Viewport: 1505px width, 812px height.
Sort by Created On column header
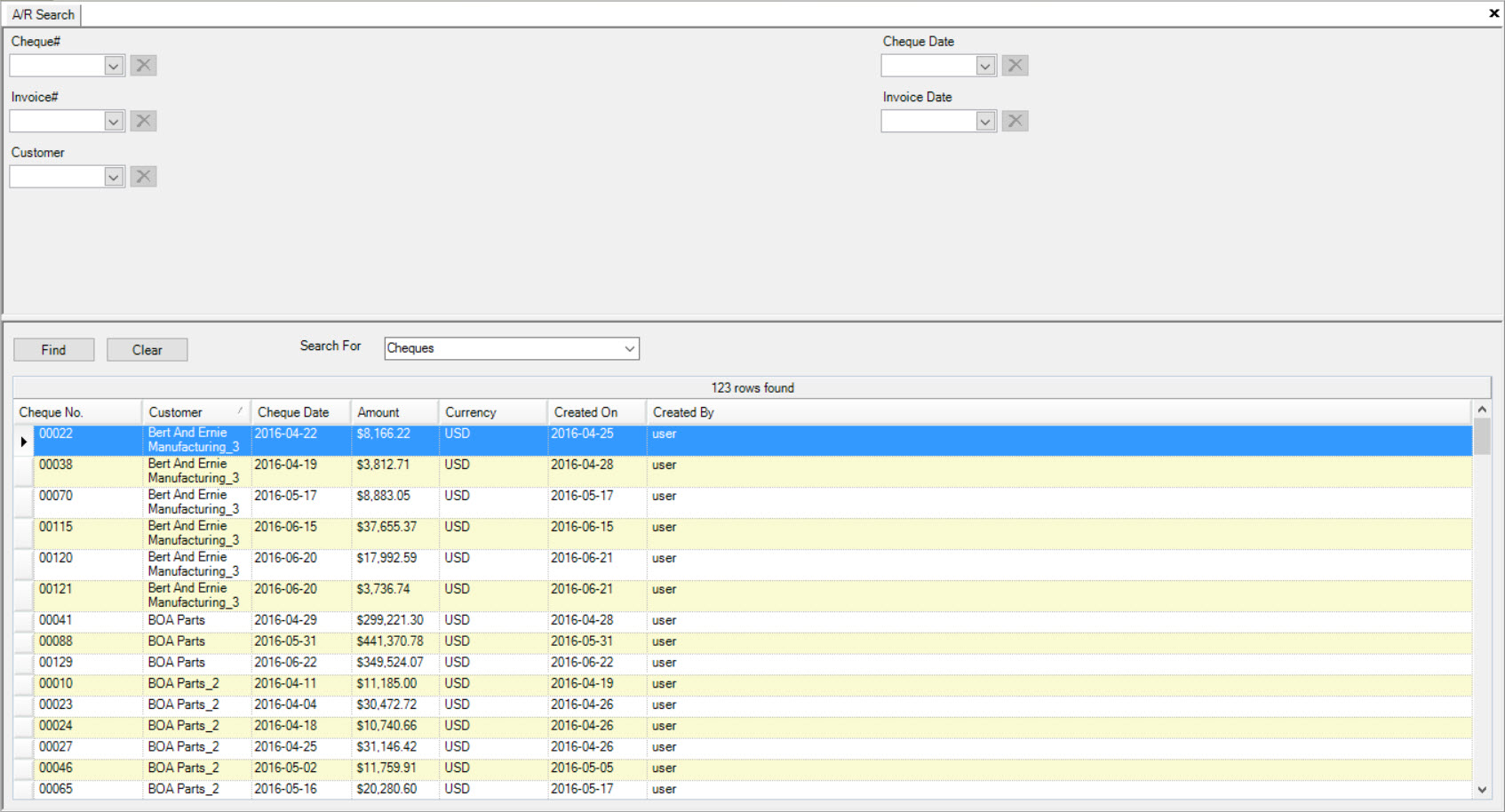pos(597,412)
